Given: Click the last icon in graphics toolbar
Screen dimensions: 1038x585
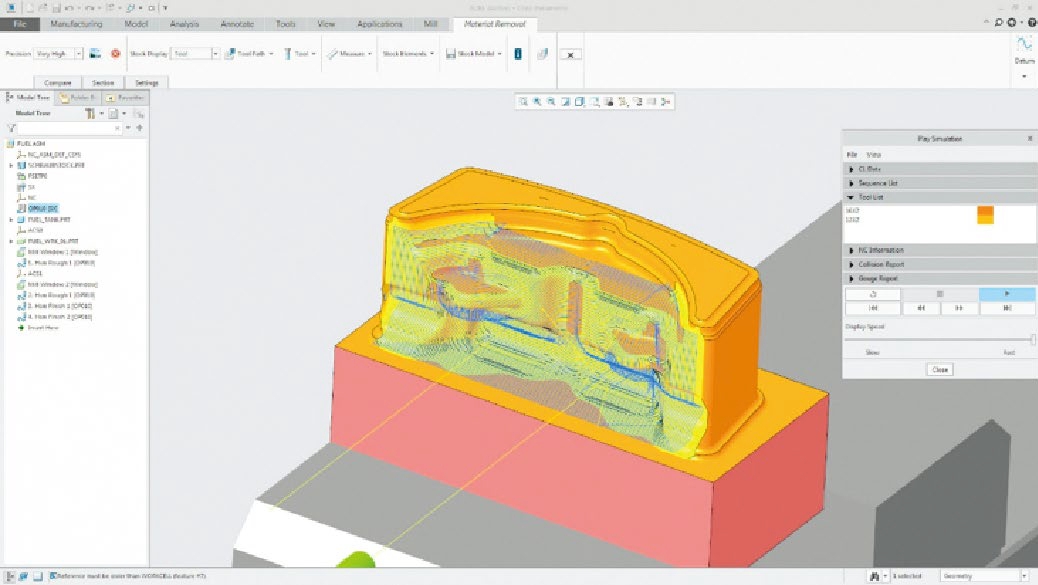Looking at the screenshot, I should point(666,102).
